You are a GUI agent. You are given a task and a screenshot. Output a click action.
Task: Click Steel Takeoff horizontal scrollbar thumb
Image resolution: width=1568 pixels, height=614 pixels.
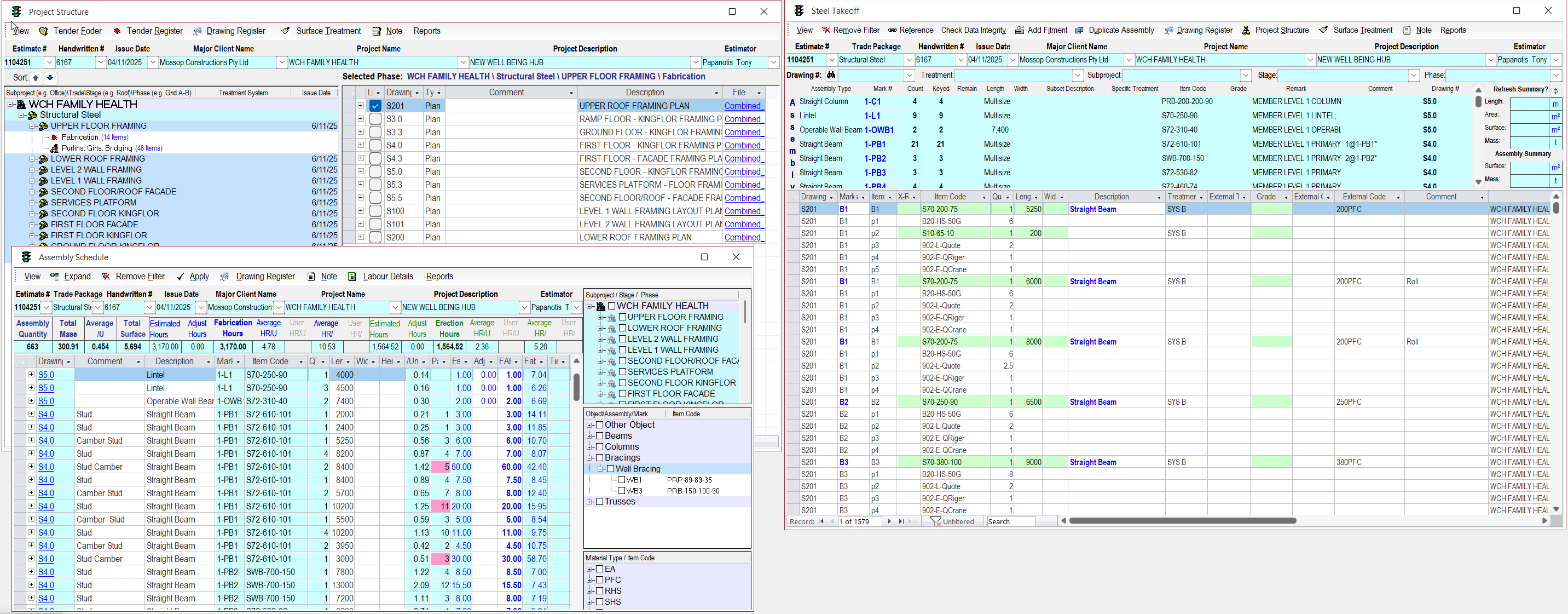1182,521
